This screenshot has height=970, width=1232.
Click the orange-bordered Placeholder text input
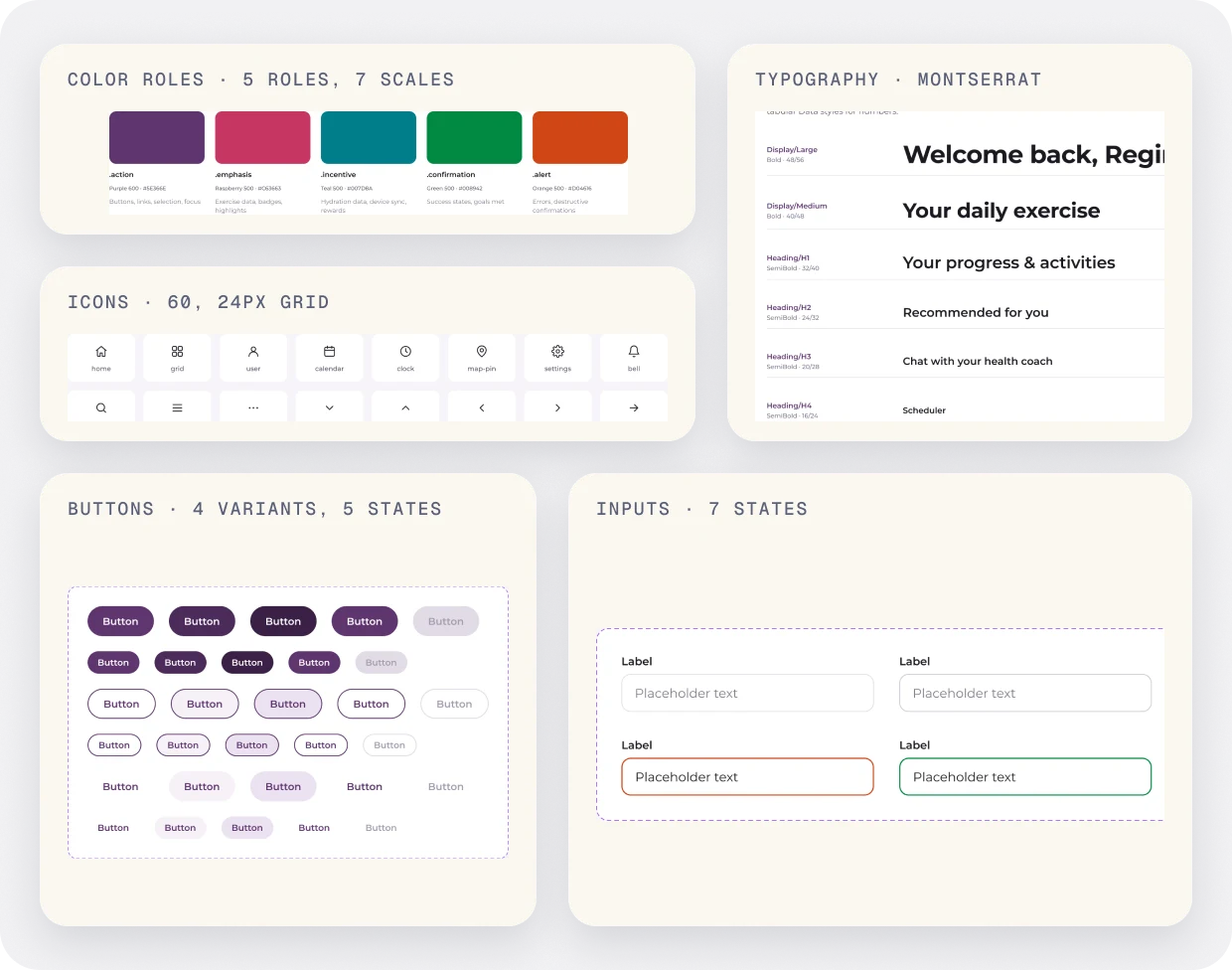tap(747, 777)
